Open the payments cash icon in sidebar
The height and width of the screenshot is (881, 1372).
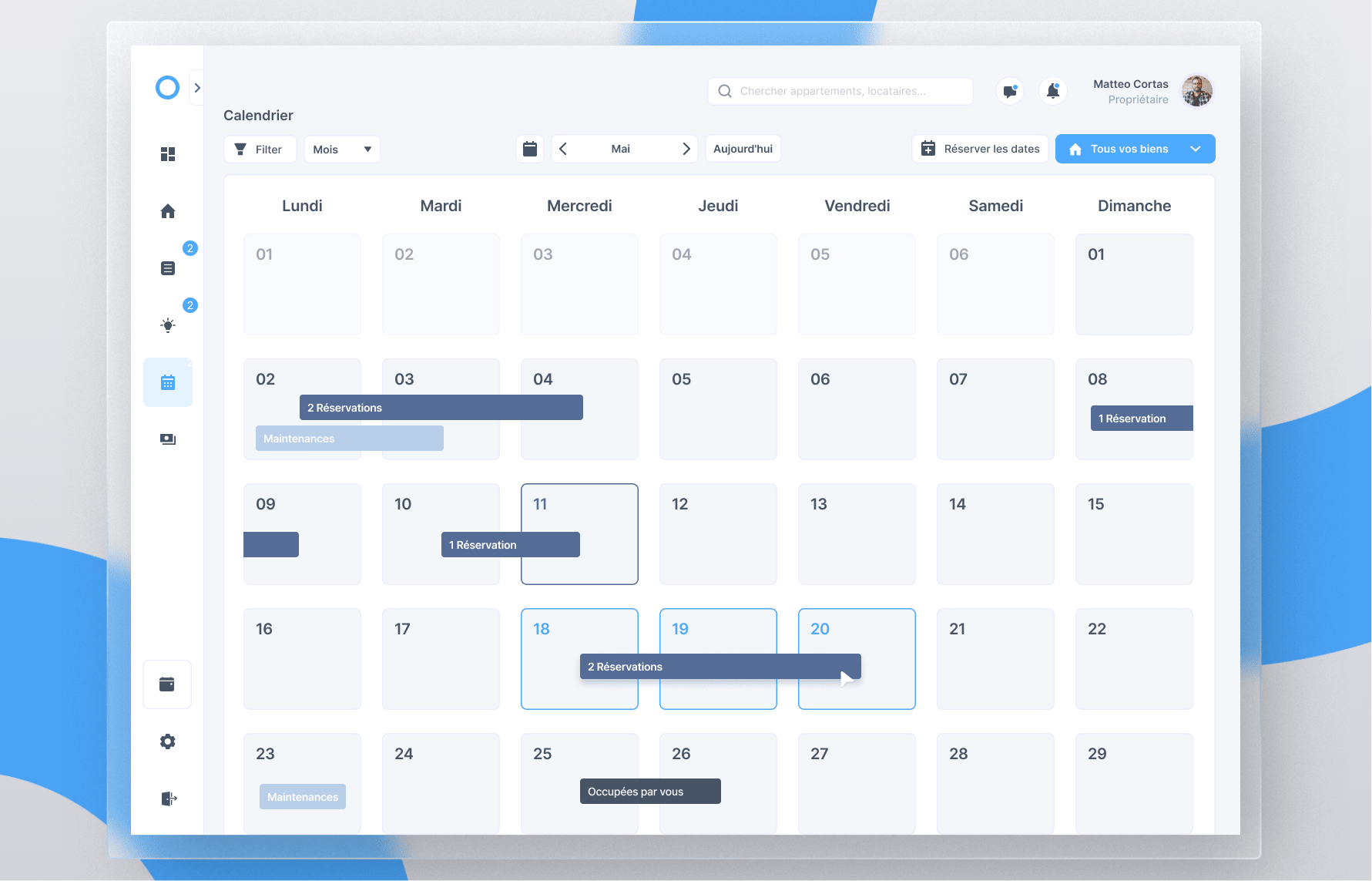tap(168, 439)
